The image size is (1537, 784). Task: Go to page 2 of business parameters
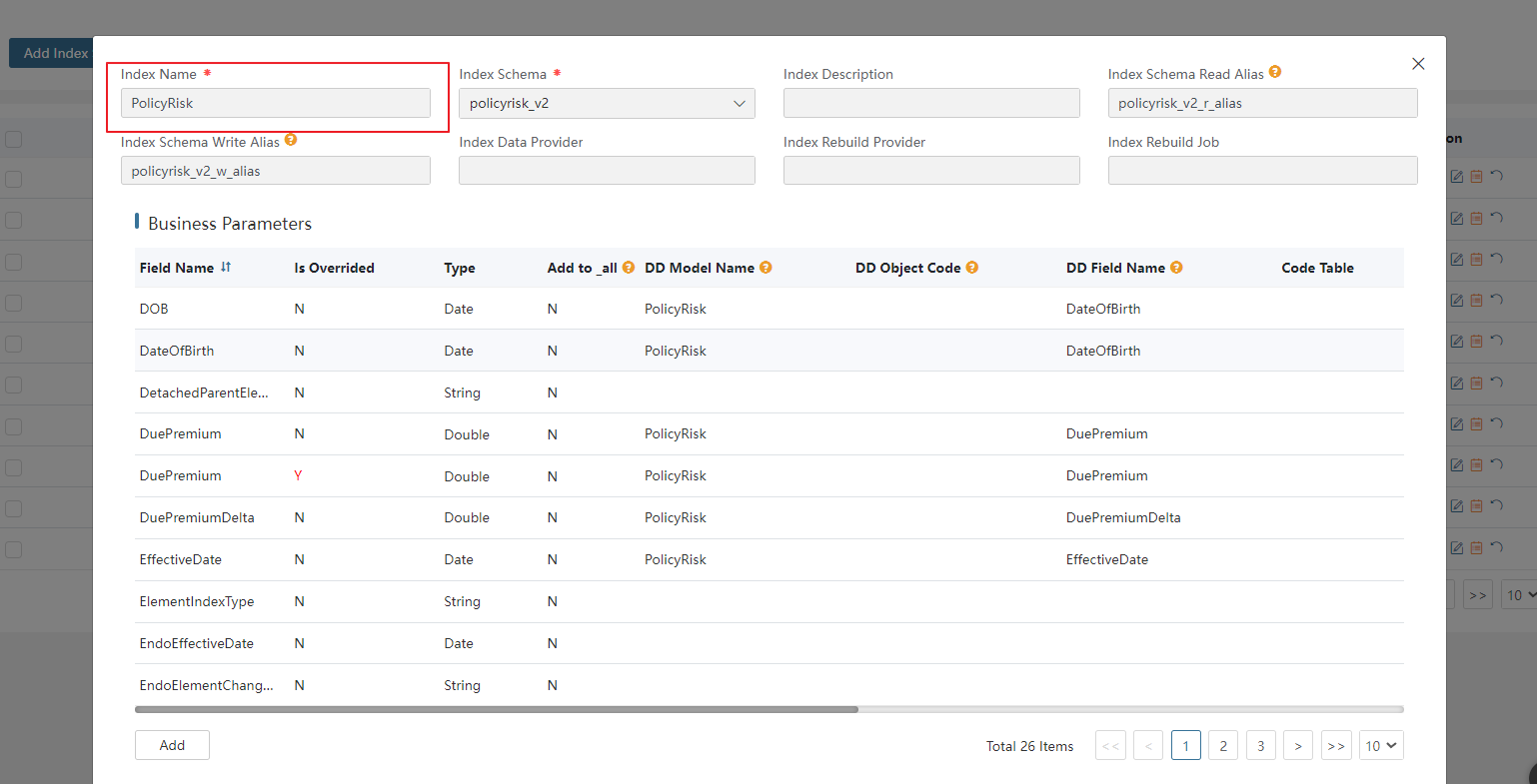click(x=1223, y=746)
